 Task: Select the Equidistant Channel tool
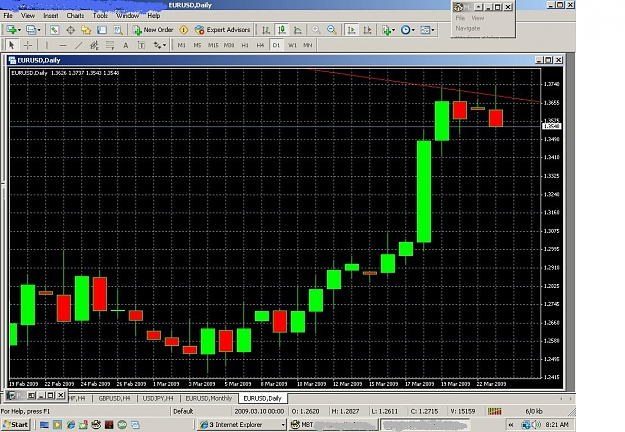pyautogui.click(x=94, y=45)
